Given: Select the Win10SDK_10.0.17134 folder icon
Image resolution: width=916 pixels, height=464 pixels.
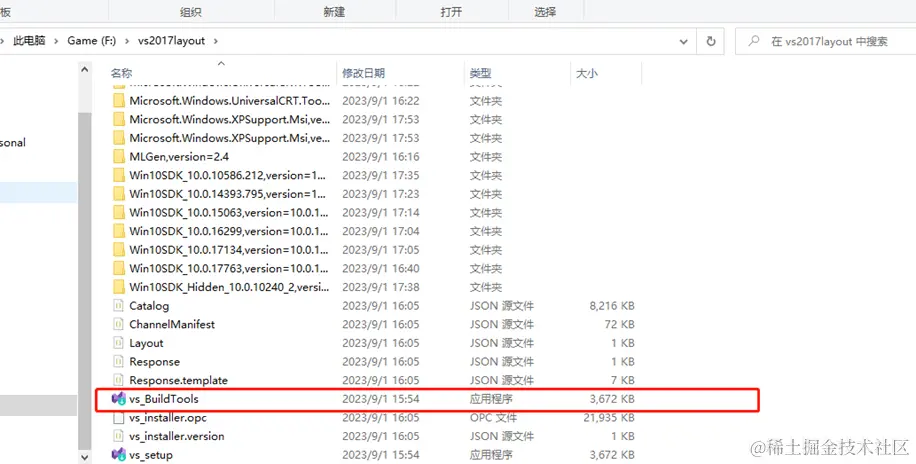Looking at the screenshot, I should pyautogui.click(x=119, y=250).
